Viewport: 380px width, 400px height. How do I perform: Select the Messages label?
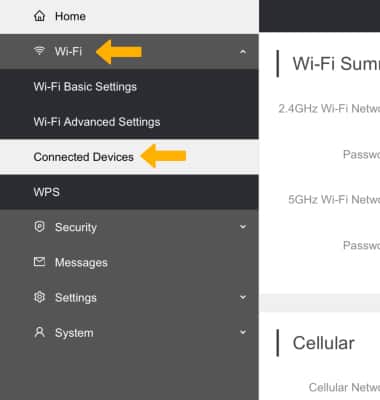(81, 263)
